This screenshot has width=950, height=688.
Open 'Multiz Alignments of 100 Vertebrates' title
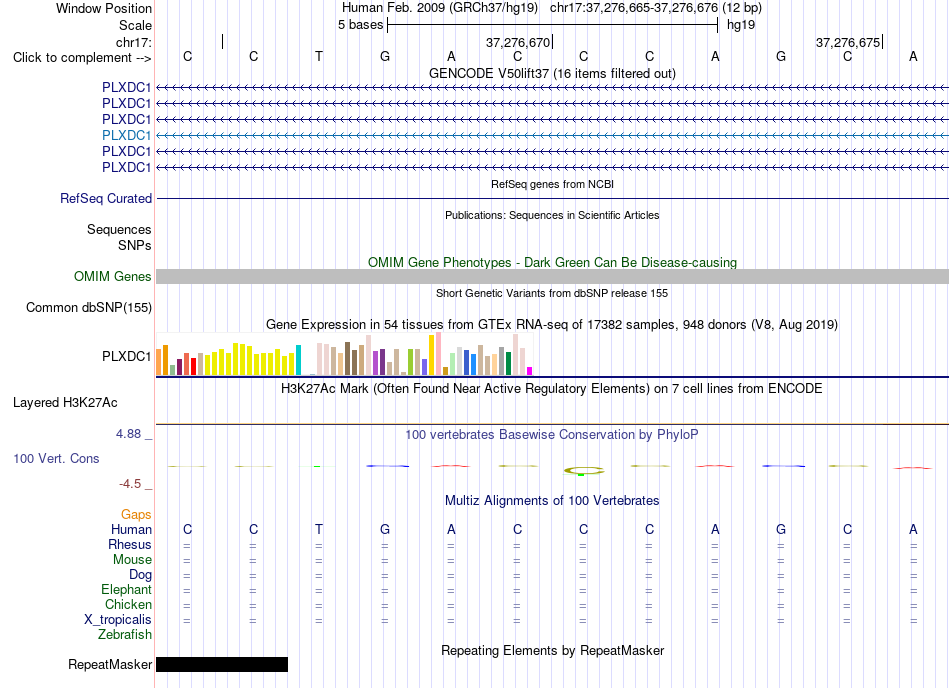point(552,501)
